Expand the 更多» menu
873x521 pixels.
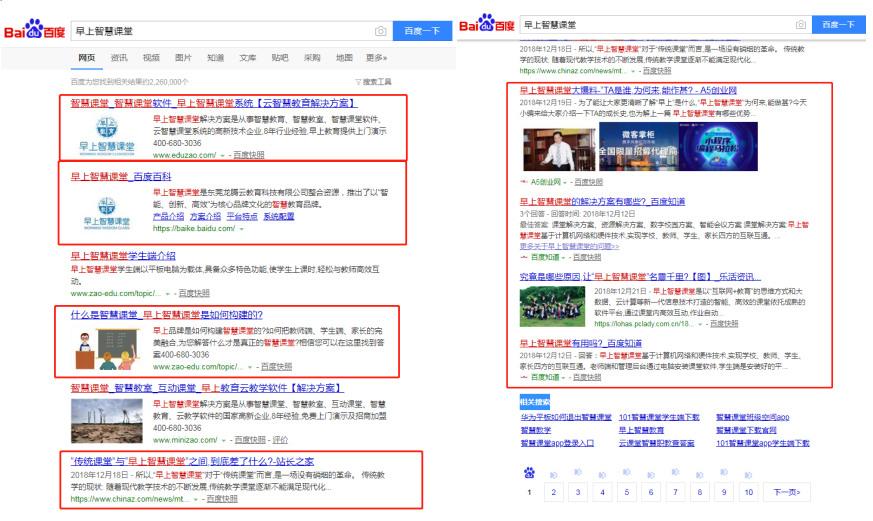point(377,57)
